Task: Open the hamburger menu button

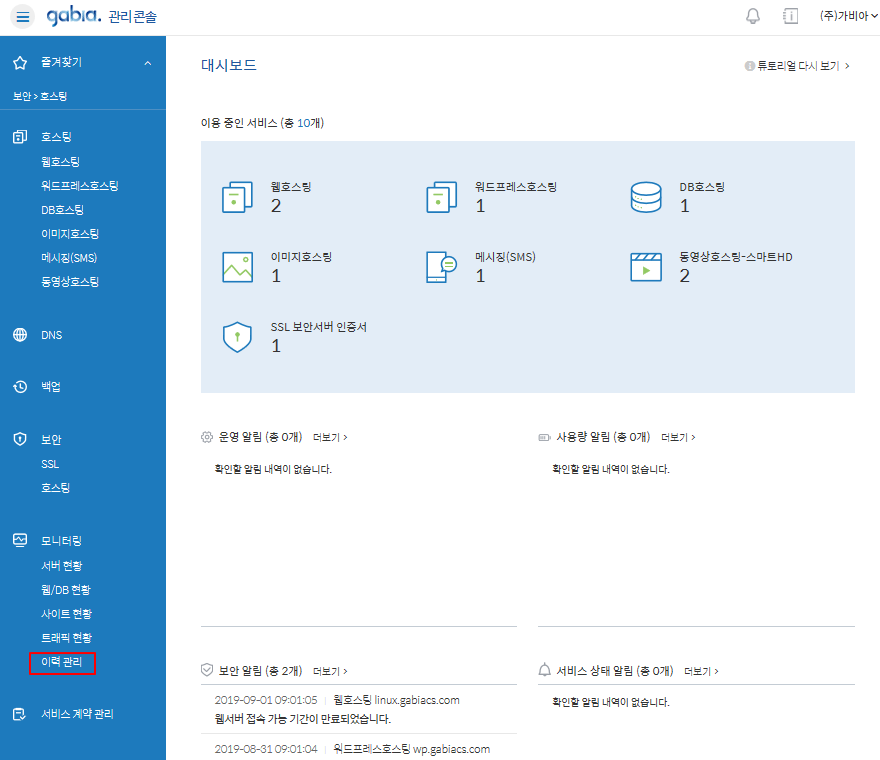Action: [22, 17]
